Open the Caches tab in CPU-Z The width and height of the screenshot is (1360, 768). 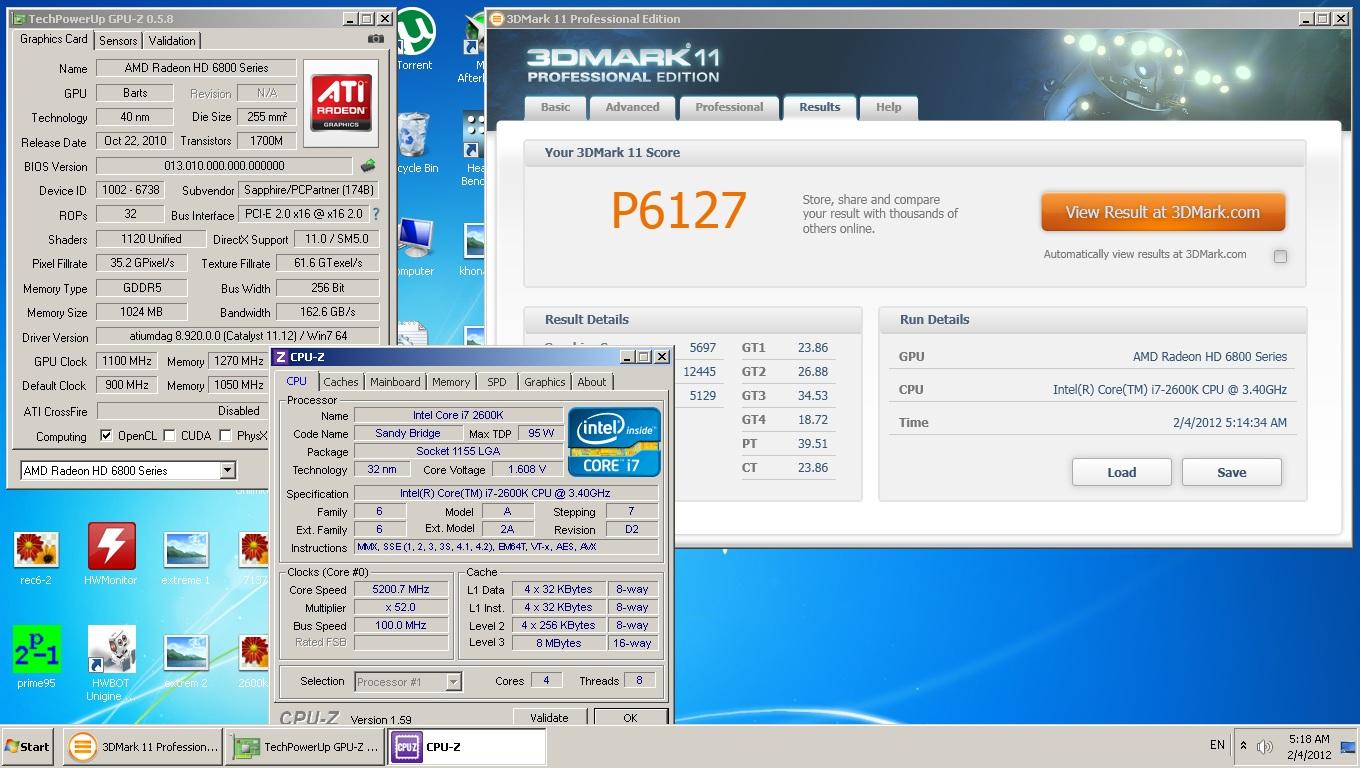(341, 382)
